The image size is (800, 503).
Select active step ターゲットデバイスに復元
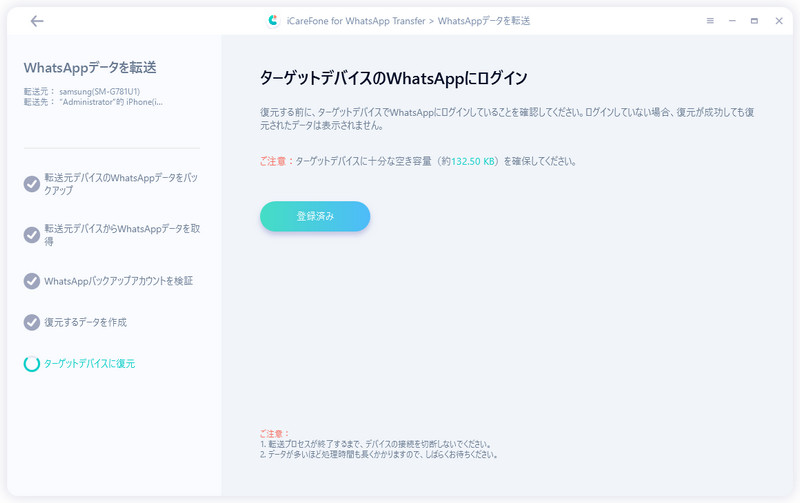coord(89,364)
